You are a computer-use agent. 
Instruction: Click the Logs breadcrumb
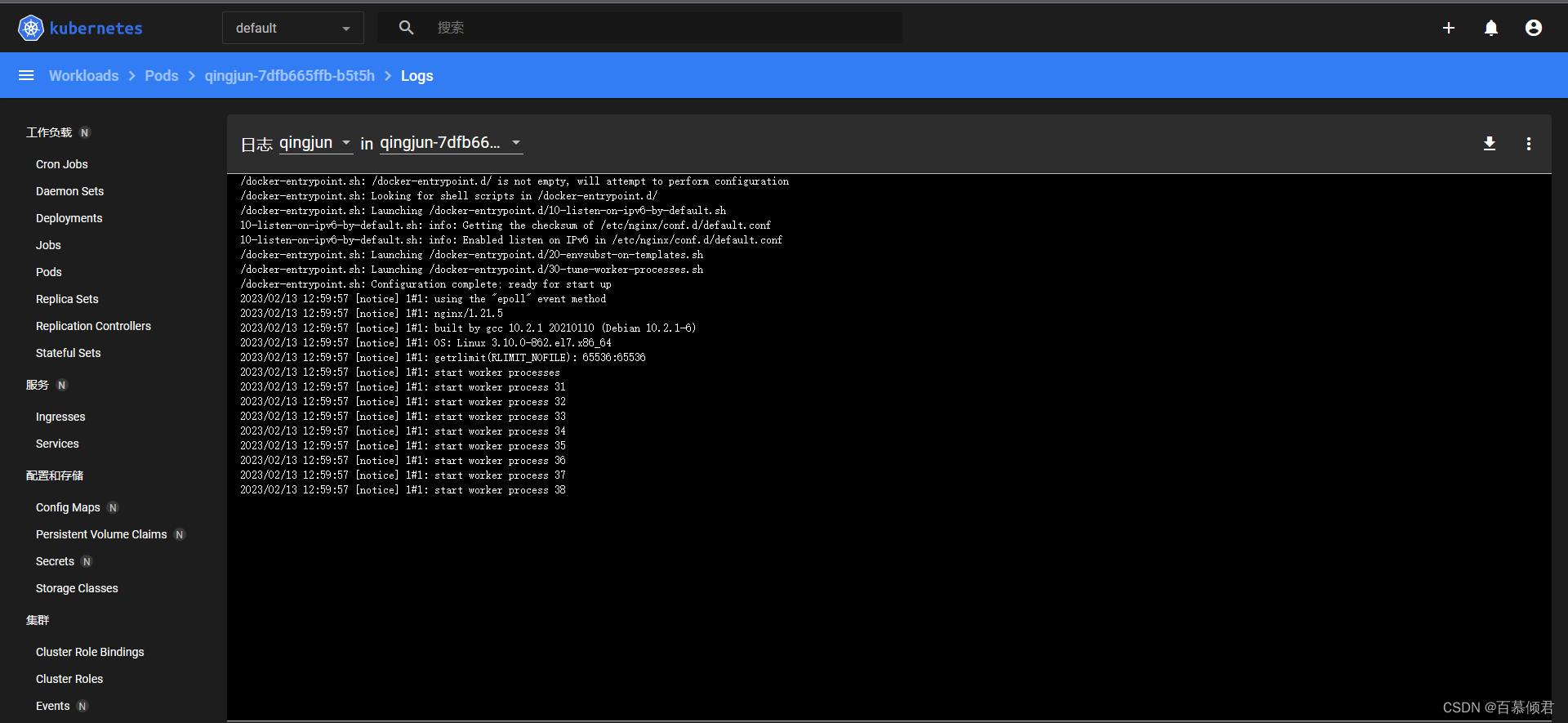click(416, 75)
